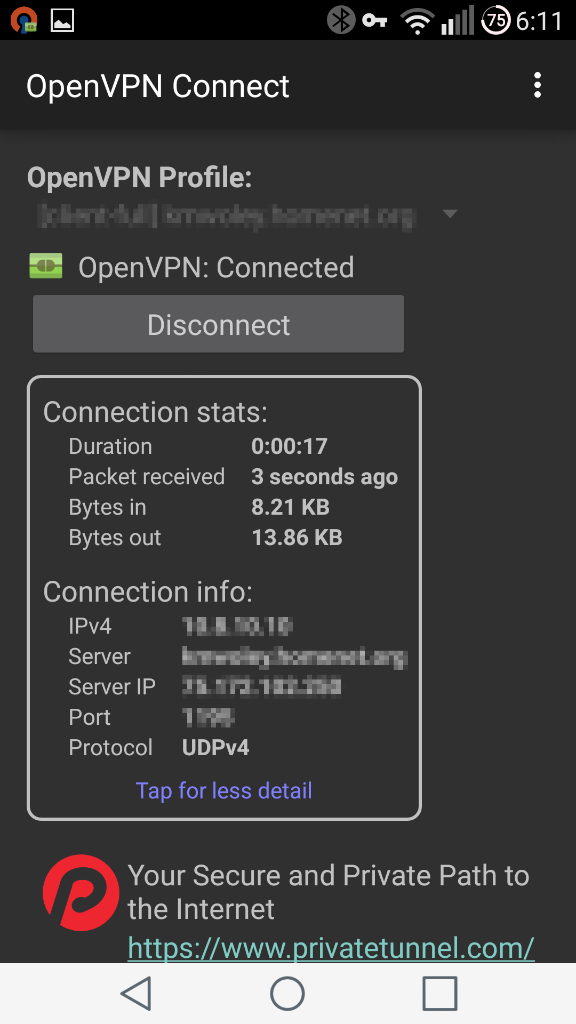The image size is (576, 1024).
Task: Collapse details via Tap for less detail
Action: (224, 790)
